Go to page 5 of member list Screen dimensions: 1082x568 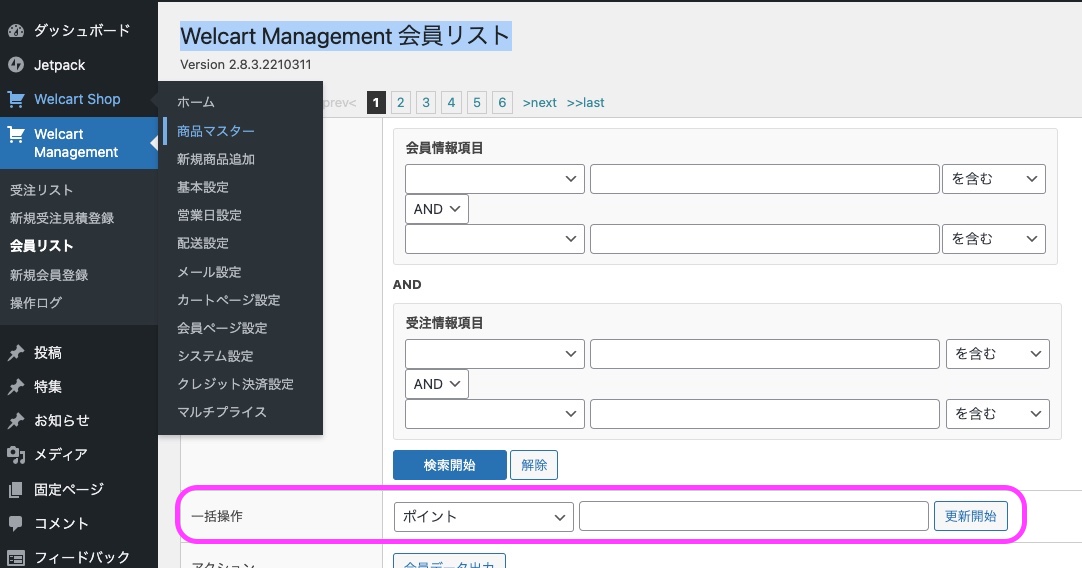[477, 103]
